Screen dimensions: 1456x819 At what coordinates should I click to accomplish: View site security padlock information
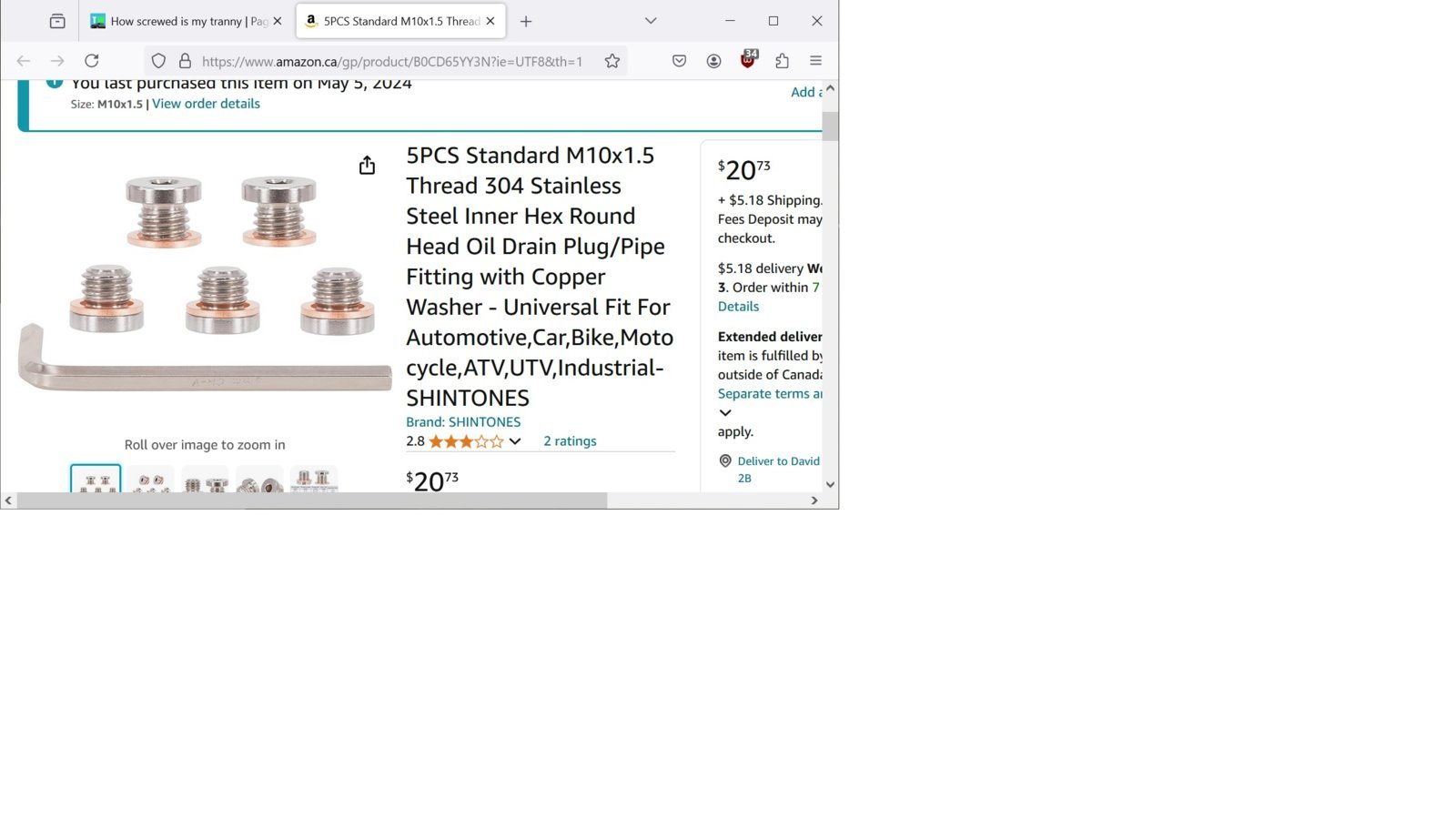coord(185,61)
